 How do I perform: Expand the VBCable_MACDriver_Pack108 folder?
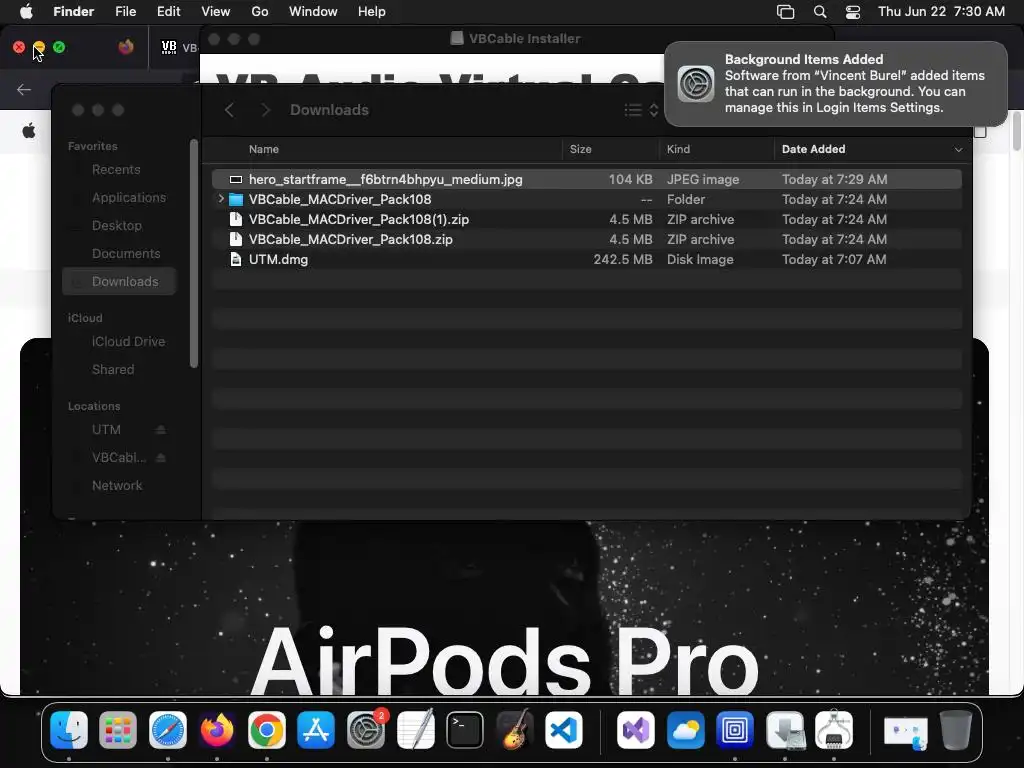[x=221, y=199]
